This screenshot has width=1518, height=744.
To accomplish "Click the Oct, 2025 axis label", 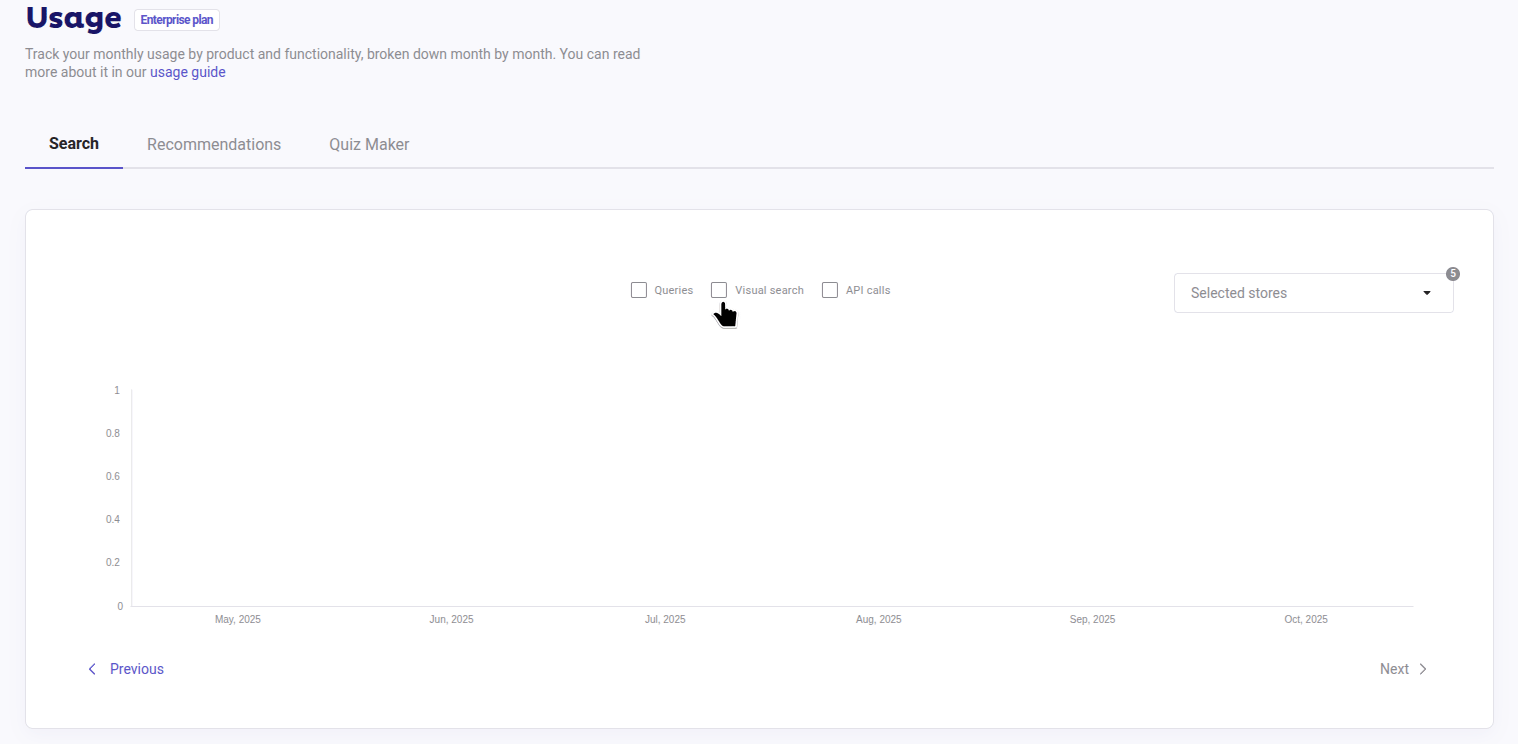I will (x=1305, y=618).
